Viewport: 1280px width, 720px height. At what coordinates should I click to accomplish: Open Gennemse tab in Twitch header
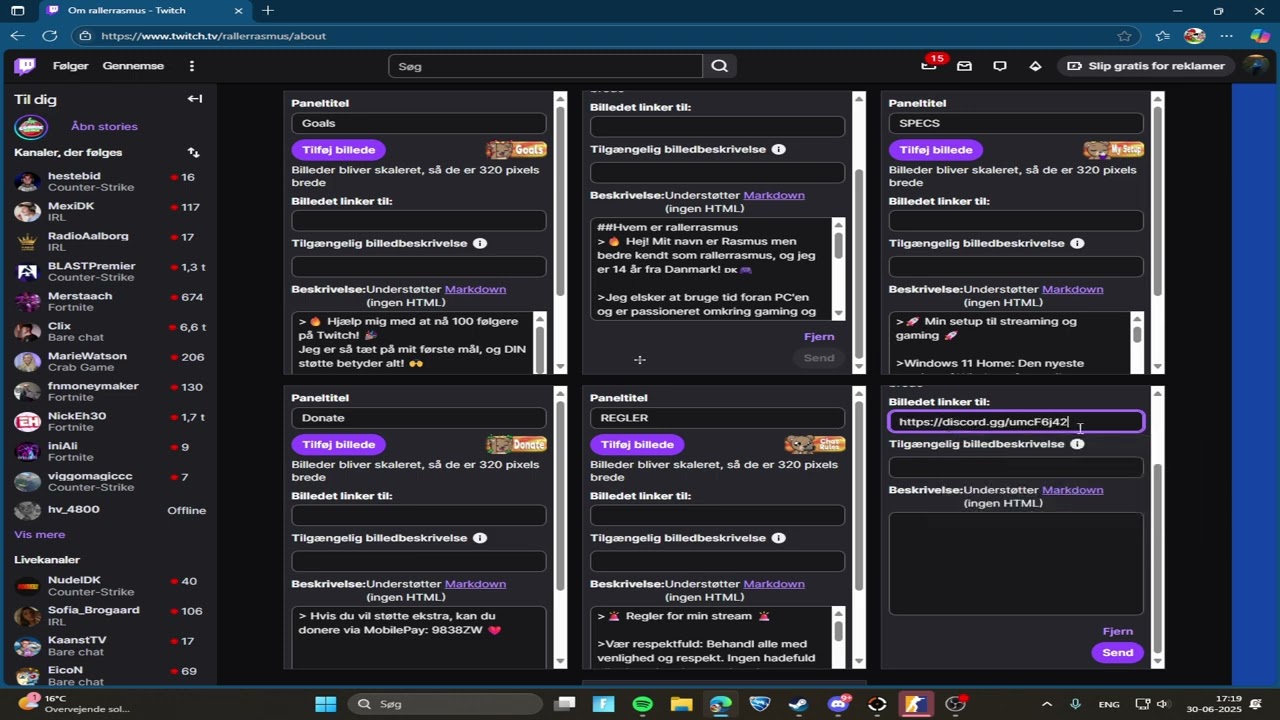click(133, 66)
